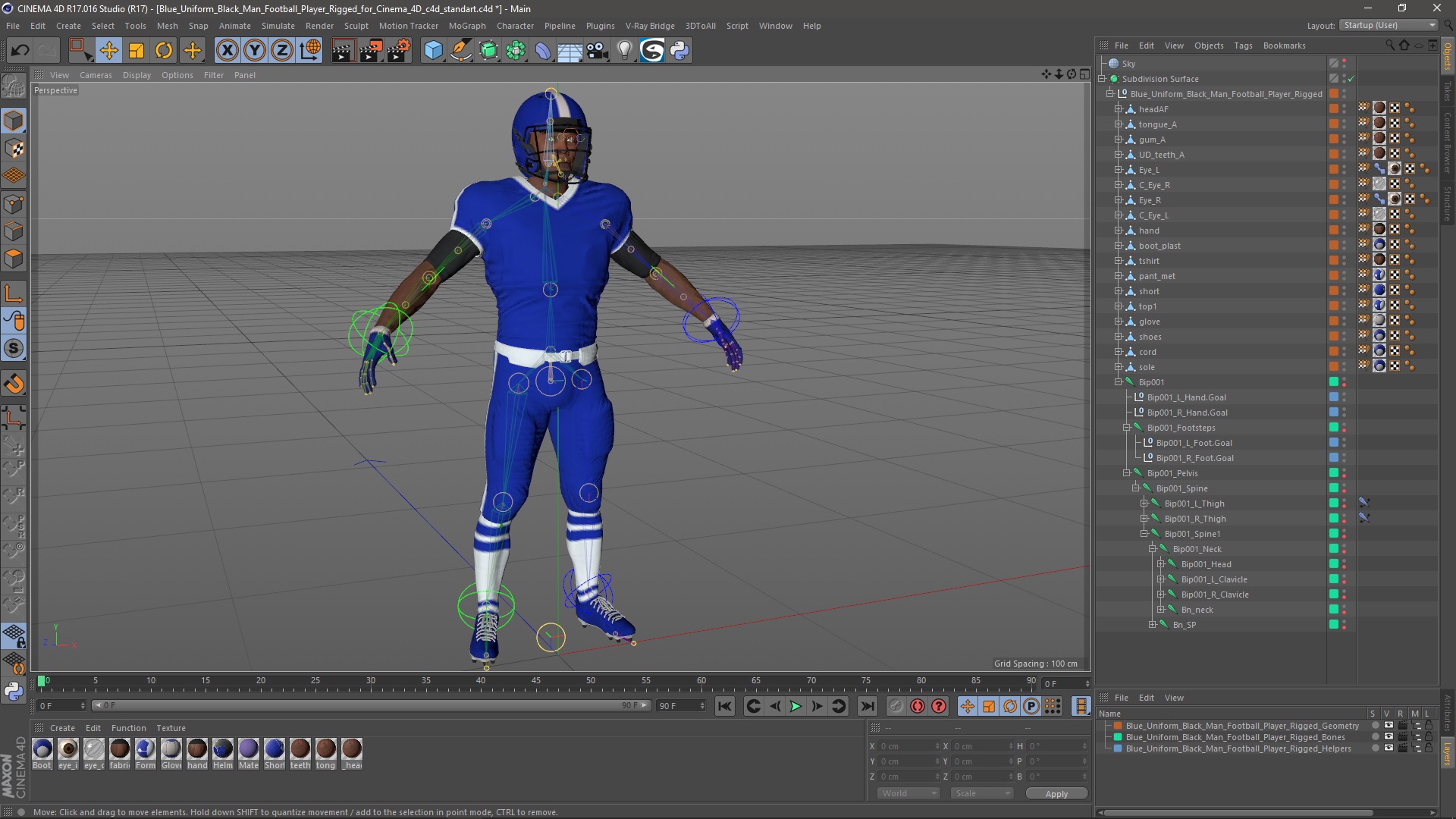Select the Move tool in top toolbar
Viewport: 1456px width, 819px height.
[108, 51]
